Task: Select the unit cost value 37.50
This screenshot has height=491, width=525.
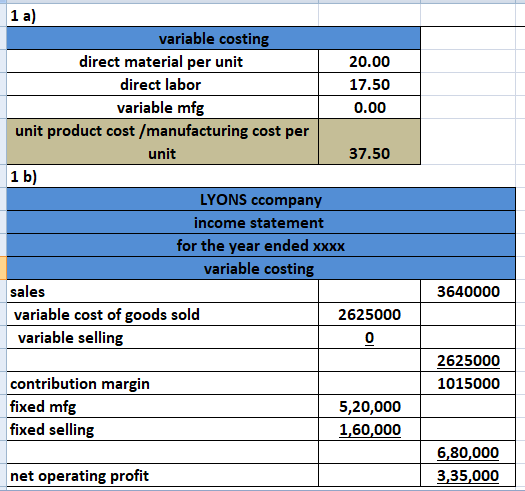Action: click(x=369, y=142)
